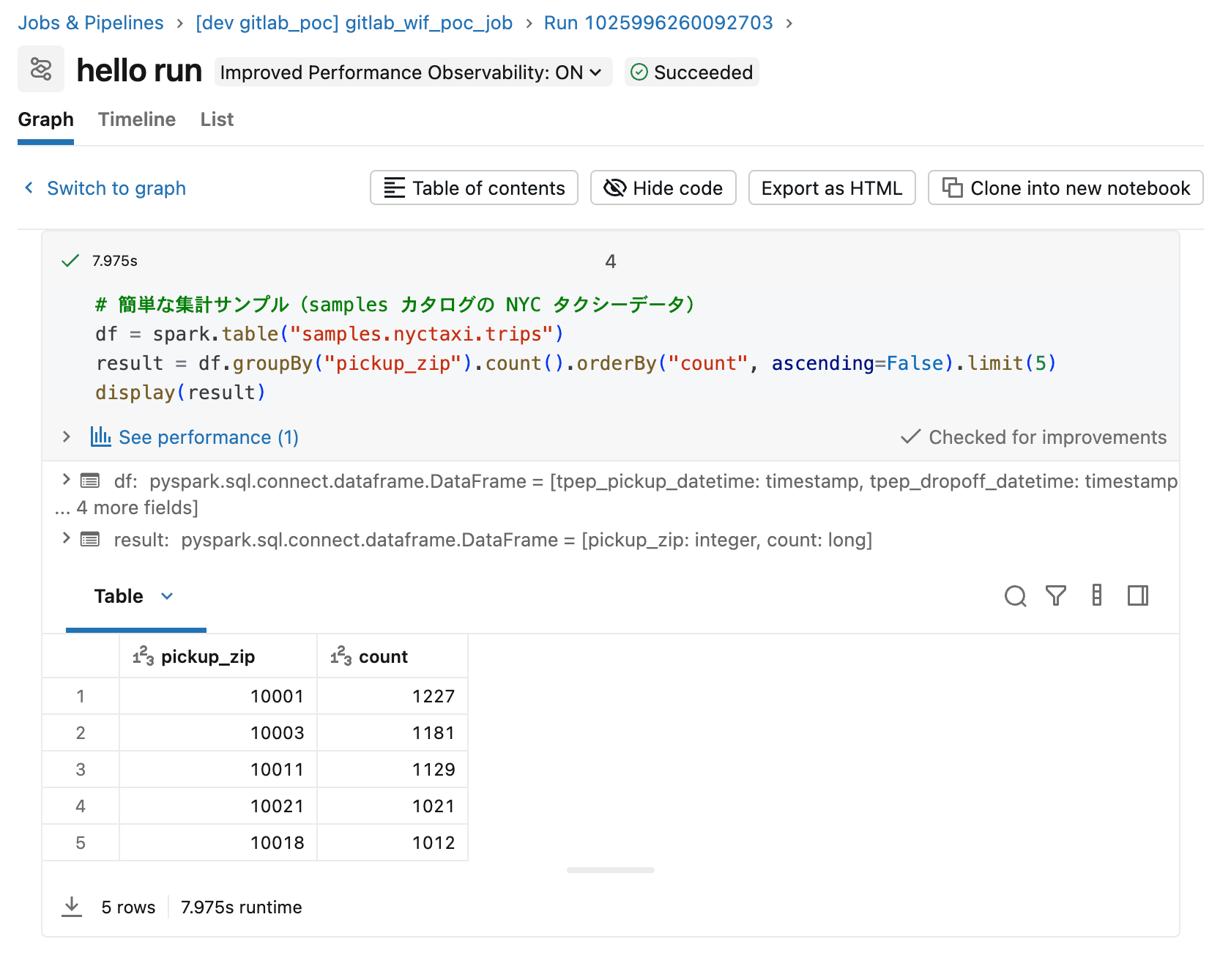The height and width of the screenshot is (980, 1220).
Task: Open gitlab_wif_poc_job breadcrumb link
Action: tap(354, 23)
